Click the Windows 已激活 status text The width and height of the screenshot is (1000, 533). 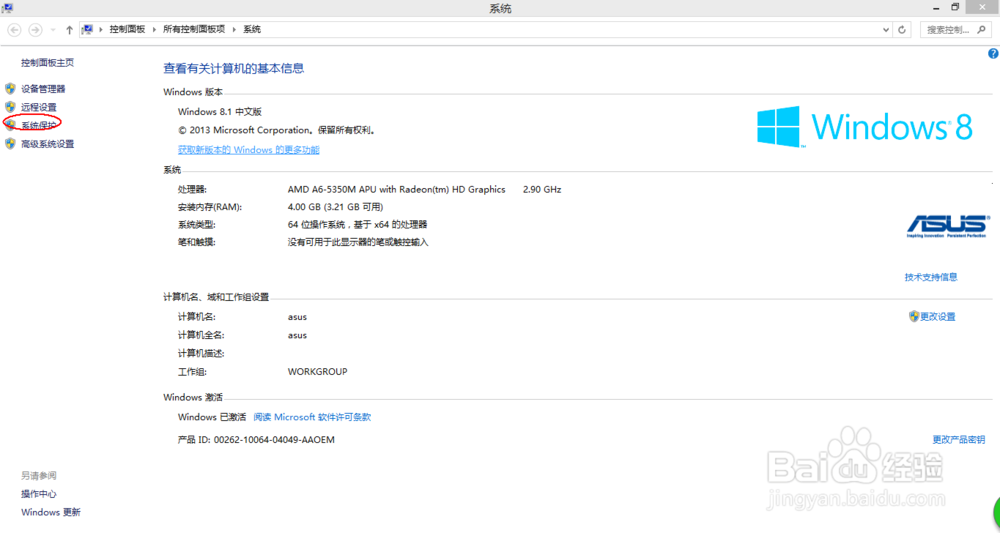212,417
